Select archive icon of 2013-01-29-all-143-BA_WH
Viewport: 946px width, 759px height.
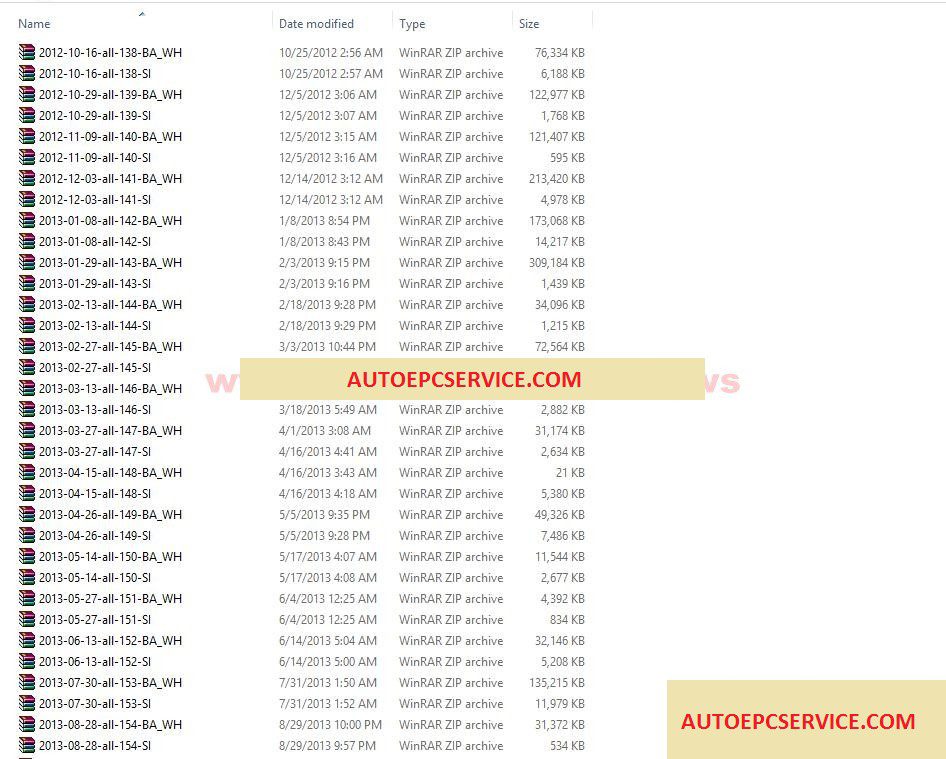(x=27, y=262)
